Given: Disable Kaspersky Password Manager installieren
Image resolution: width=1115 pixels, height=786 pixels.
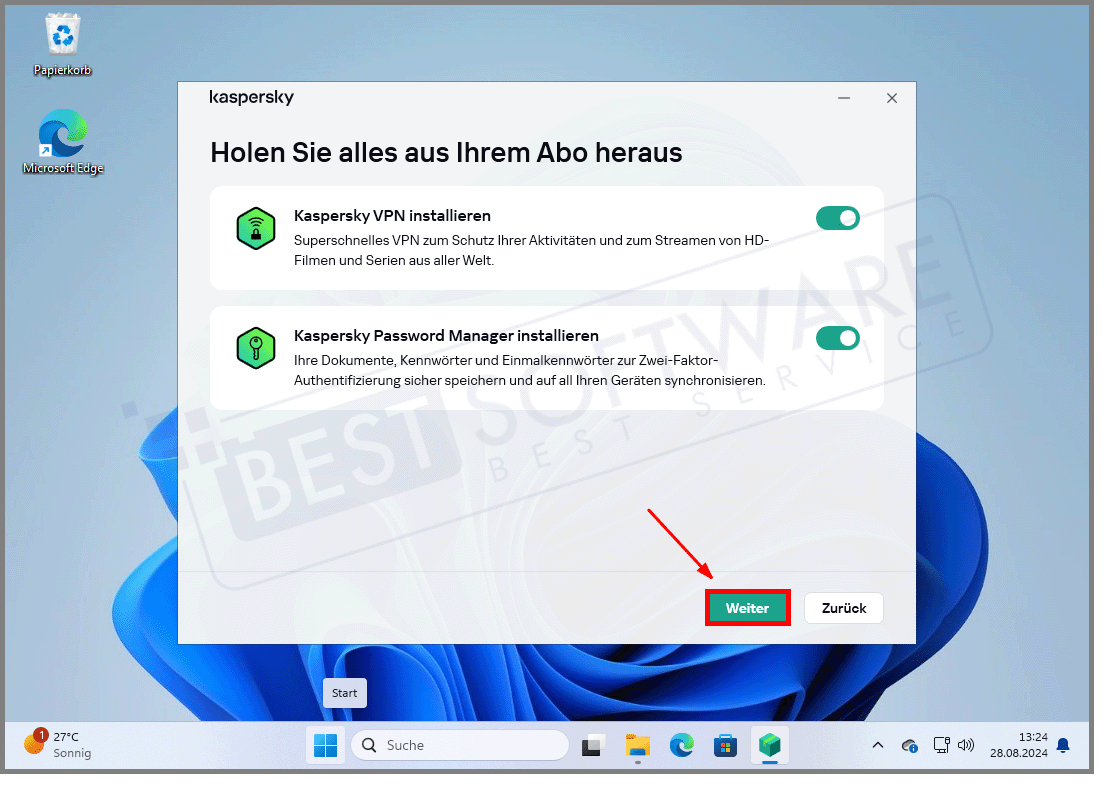Looking at the screenshot, I should (x=837, y=337).
